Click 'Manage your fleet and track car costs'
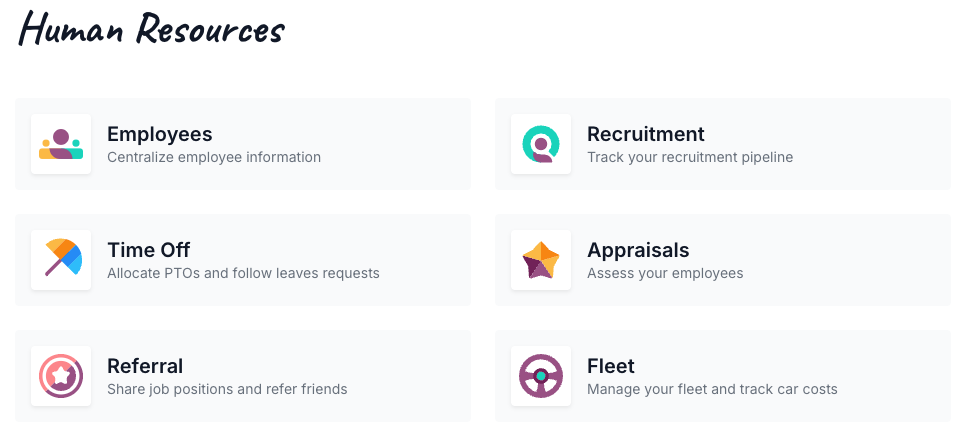 (x=712, y=389)
